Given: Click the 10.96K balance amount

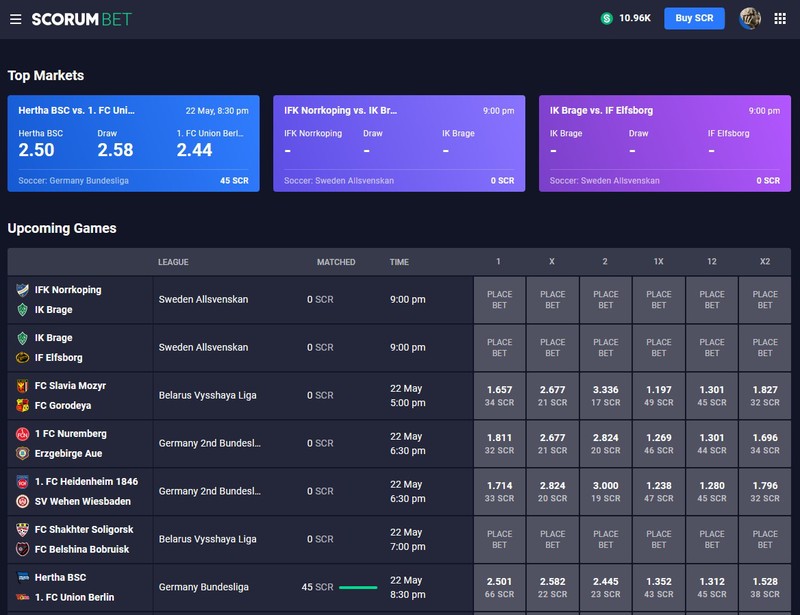Looking at the screenshot, I should point(635,18).
